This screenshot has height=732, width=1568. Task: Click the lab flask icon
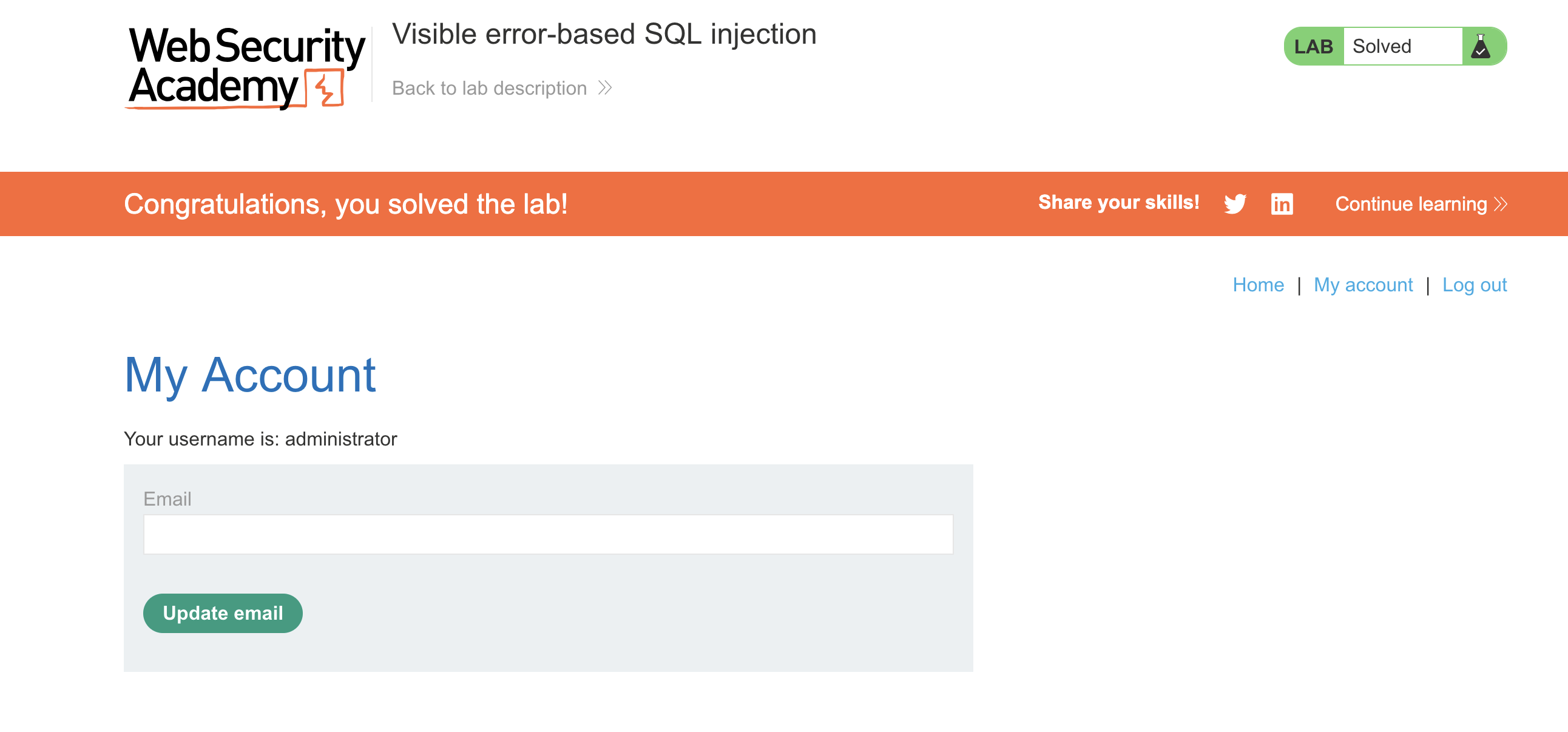coord(1481,46)
